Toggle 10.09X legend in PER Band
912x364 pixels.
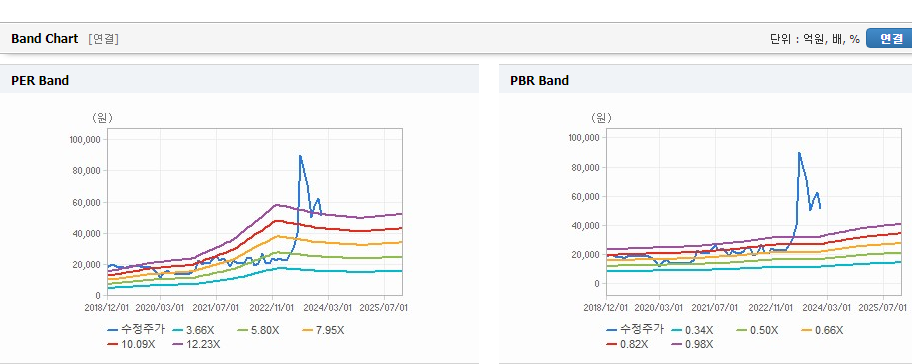tap(132, 344)
